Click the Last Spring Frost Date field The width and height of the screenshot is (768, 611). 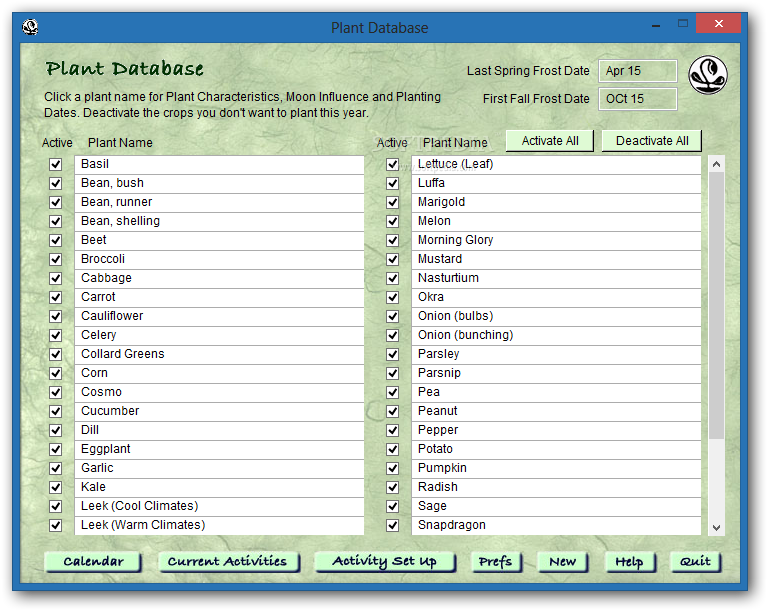[638, 71]
